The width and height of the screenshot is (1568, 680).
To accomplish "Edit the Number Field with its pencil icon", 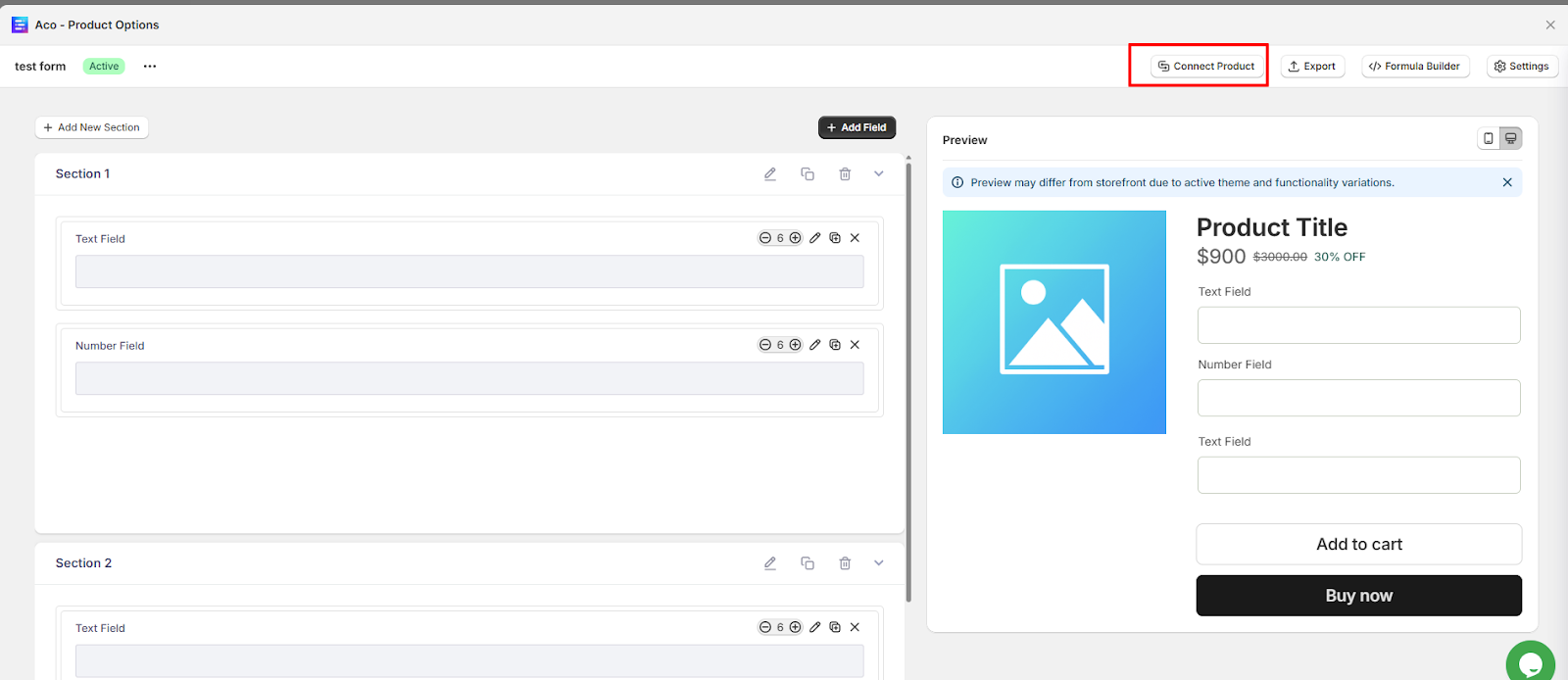I will 815,345.
